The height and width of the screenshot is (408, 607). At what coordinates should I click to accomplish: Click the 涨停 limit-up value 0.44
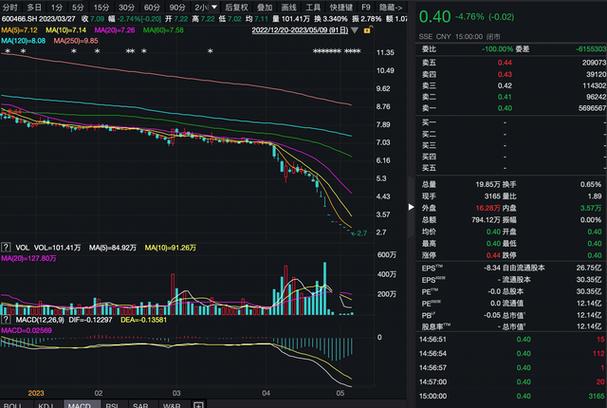pyautogui.click(x=493, y=255)
